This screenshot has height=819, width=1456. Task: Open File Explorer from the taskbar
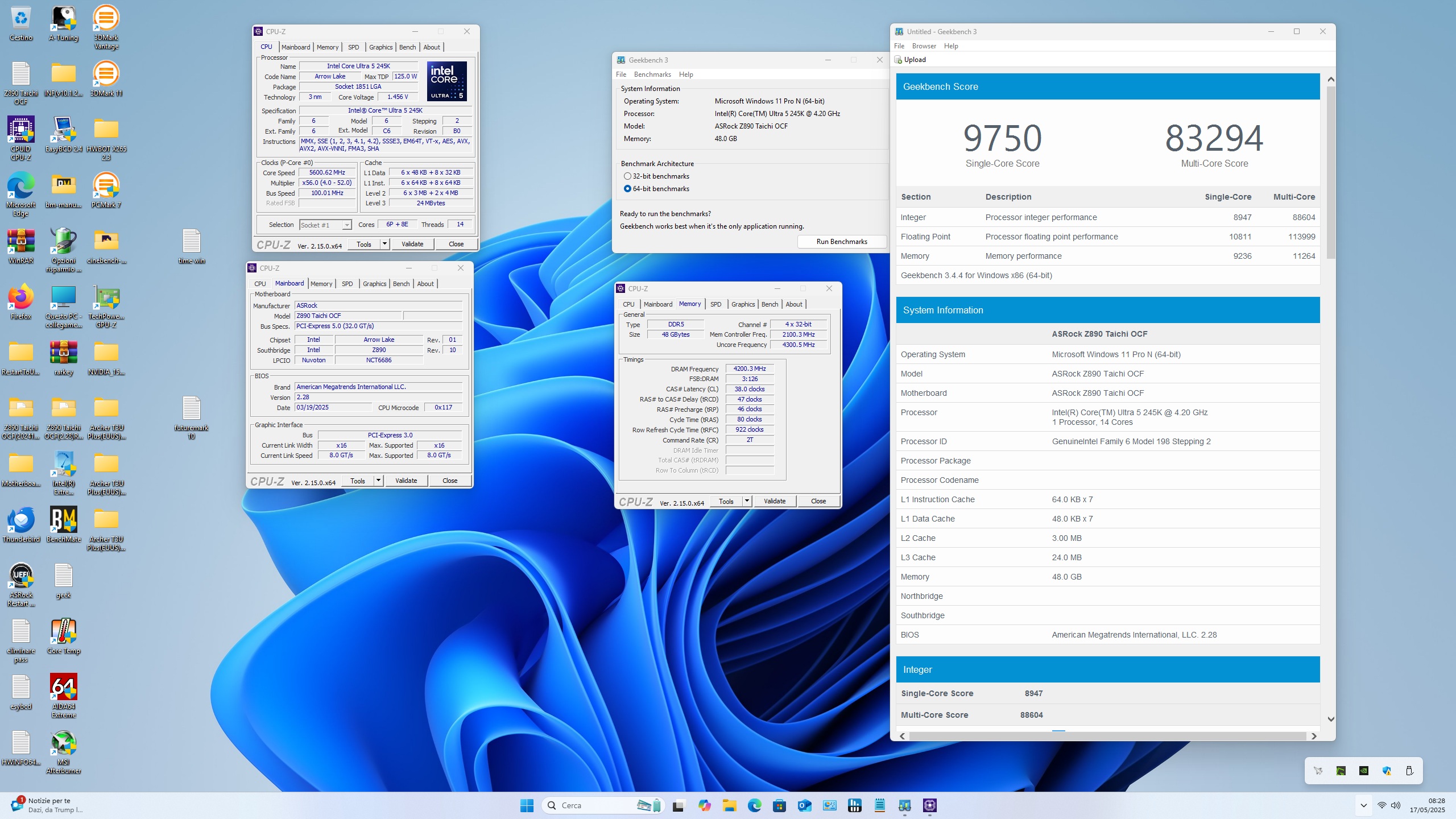click(730, 805)
